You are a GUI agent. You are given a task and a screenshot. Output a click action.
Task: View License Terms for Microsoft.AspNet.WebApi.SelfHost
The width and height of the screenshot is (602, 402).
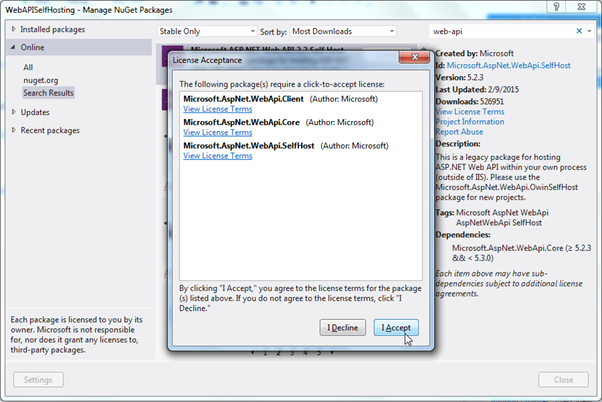coord(218,156)
